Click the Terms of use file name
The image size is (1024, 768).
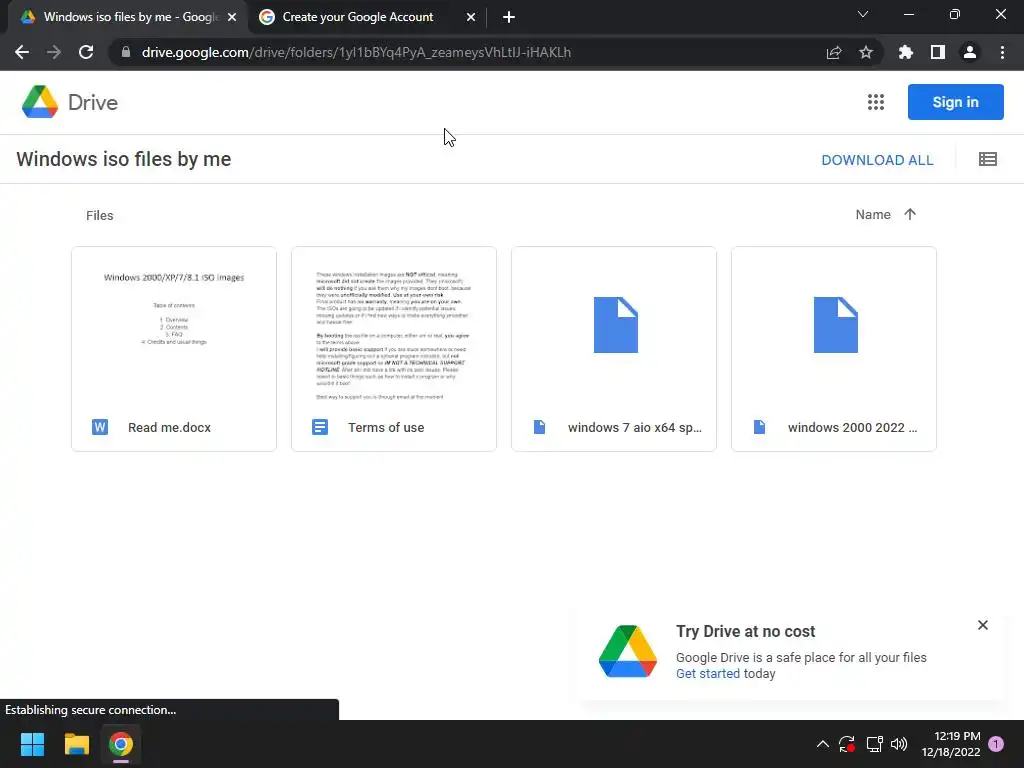[386, 428]
